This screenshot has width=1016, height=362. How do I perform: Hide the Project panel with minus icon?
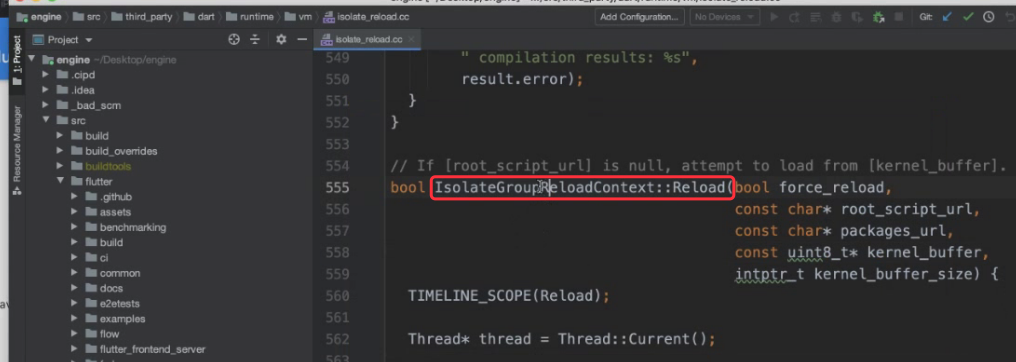point(301,40)
